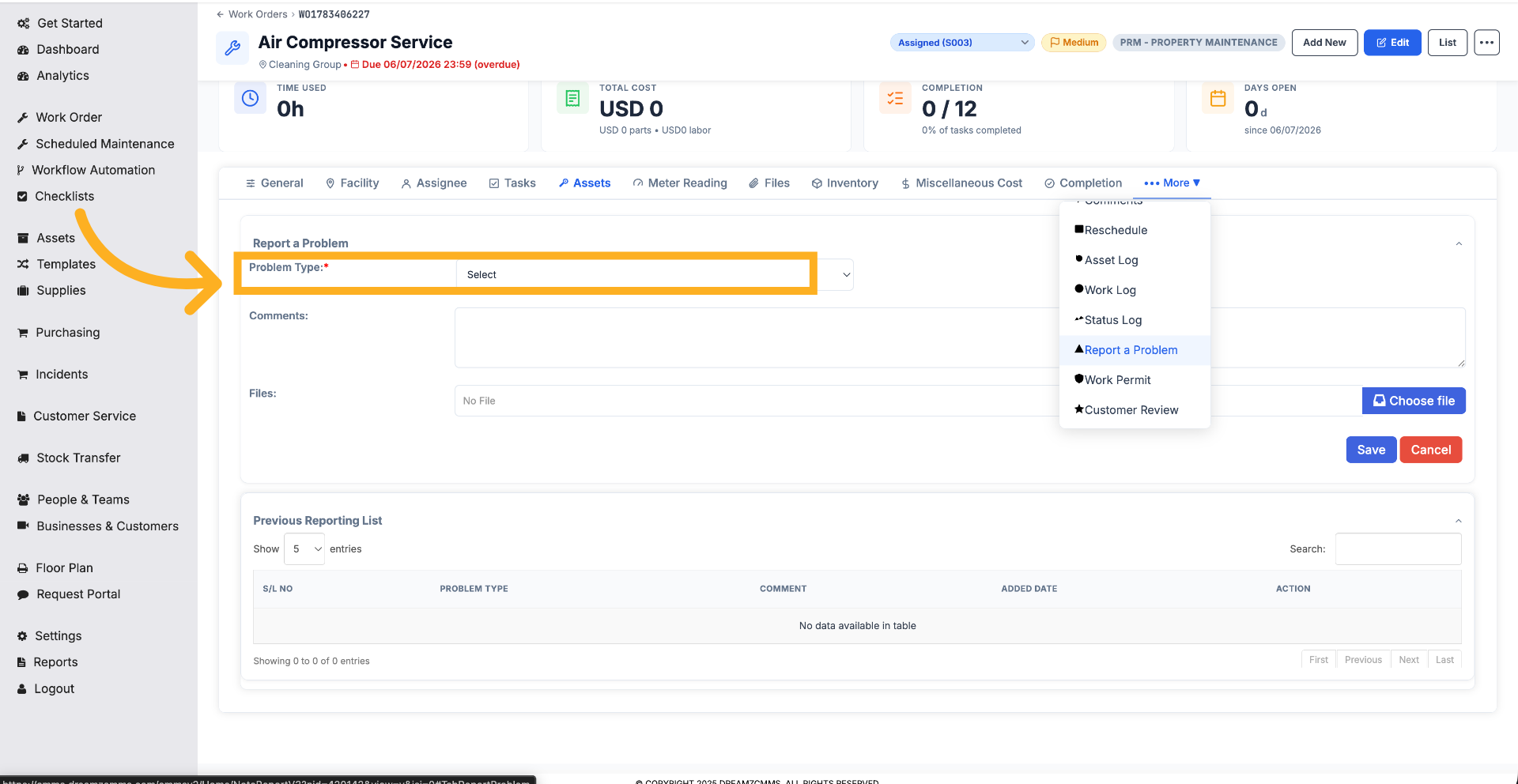Click the Save button

(x=1371, y=450)
